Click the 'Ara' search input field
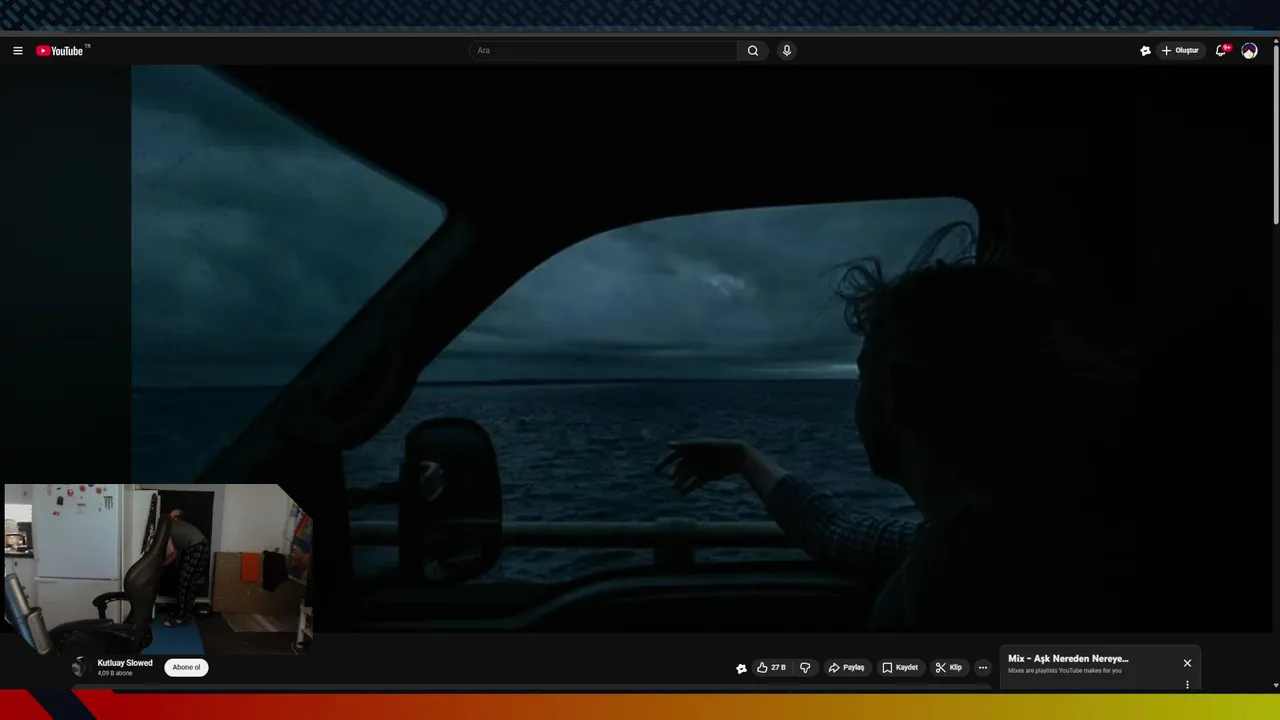The image size is (1280, 720). [603, 51]
